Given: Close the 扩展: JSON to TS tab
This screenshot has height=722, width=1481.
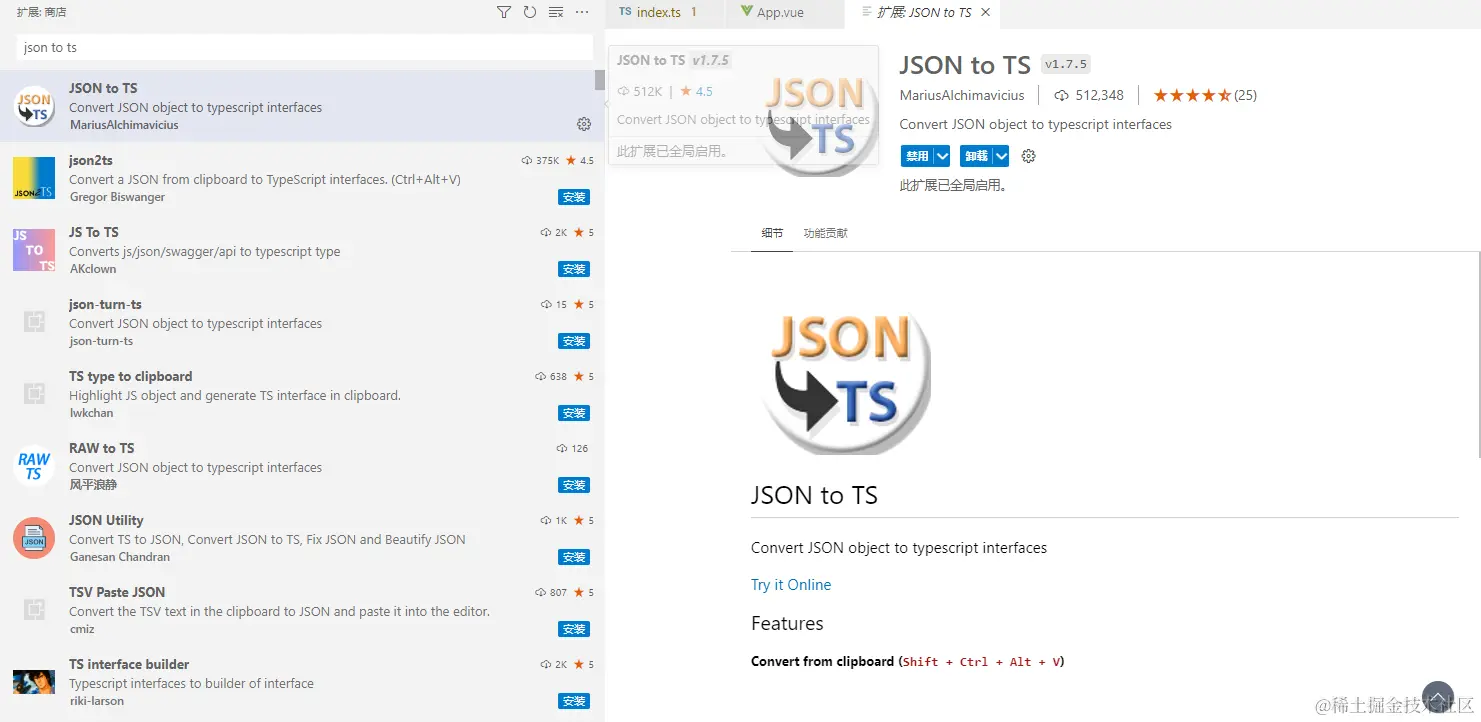Looking at the screenshot, I should [x=986, y=13].
